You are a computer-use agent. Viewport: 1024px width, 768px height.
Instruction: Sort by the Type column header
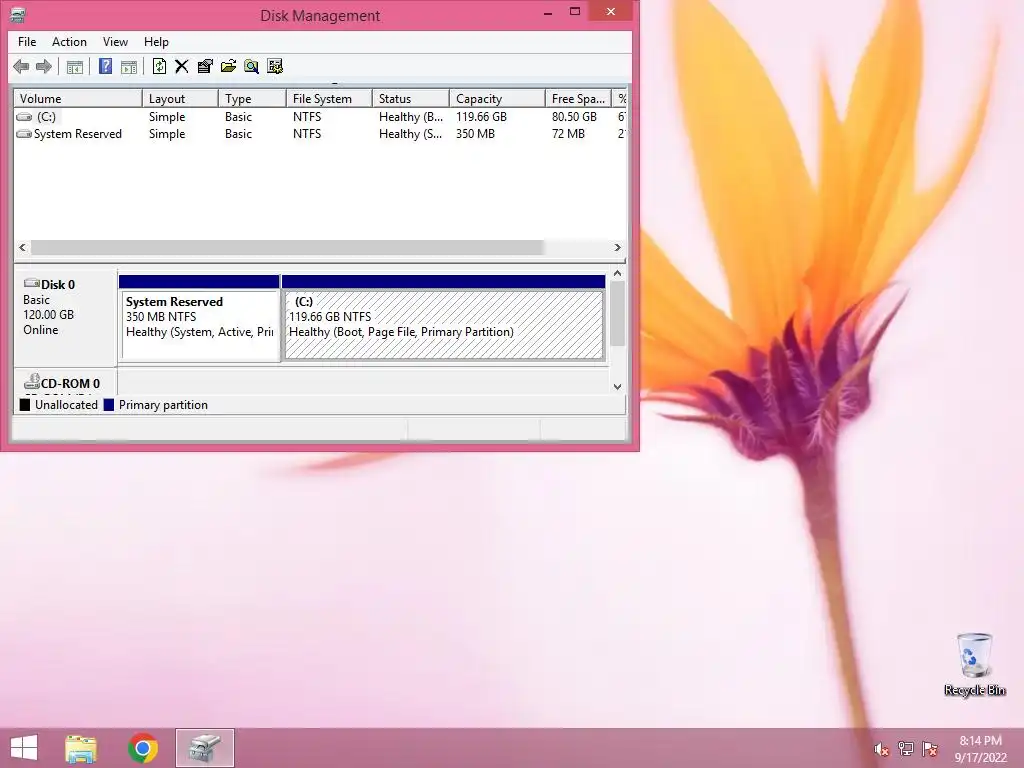[x=253, y=99]
